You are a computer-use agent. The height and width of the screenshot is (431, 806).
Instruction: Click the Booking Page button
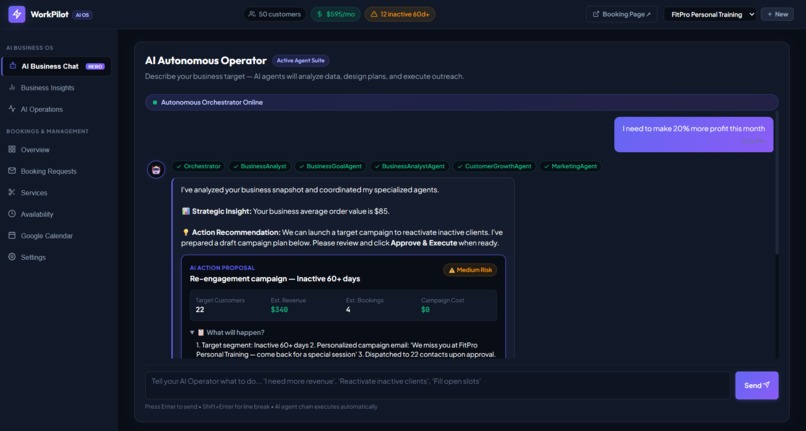(x=621, y=14)
